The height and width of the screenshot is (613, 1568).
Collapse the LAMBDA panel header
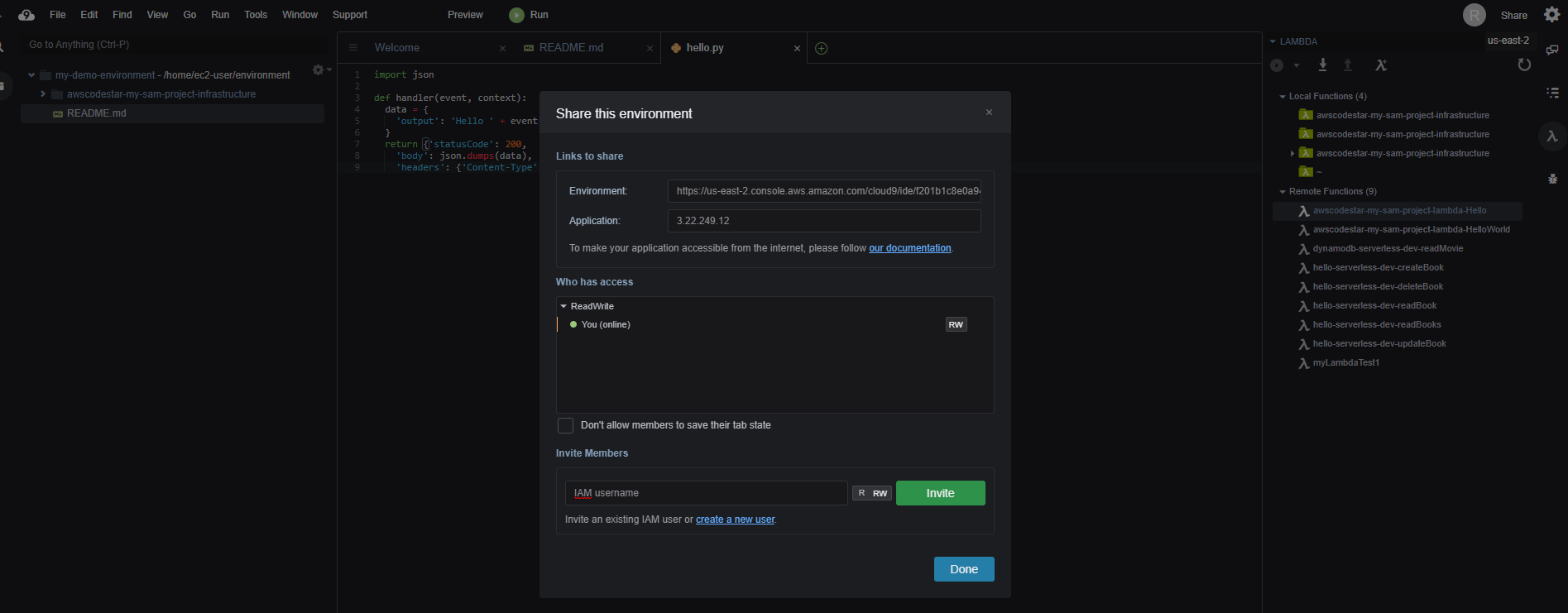pos(1273,41)
